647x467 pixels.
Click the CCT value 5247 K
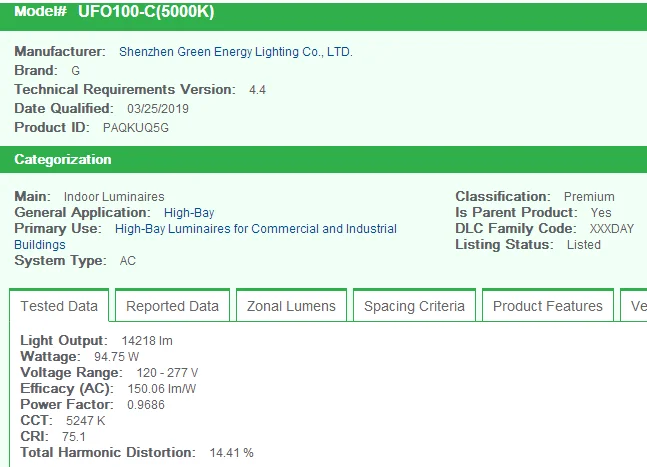pos(86,421)
